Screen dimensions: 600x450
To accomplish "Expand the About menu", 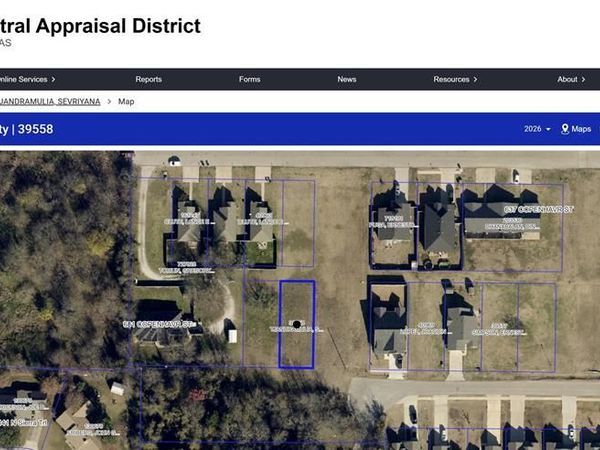I will click(571, 79).
